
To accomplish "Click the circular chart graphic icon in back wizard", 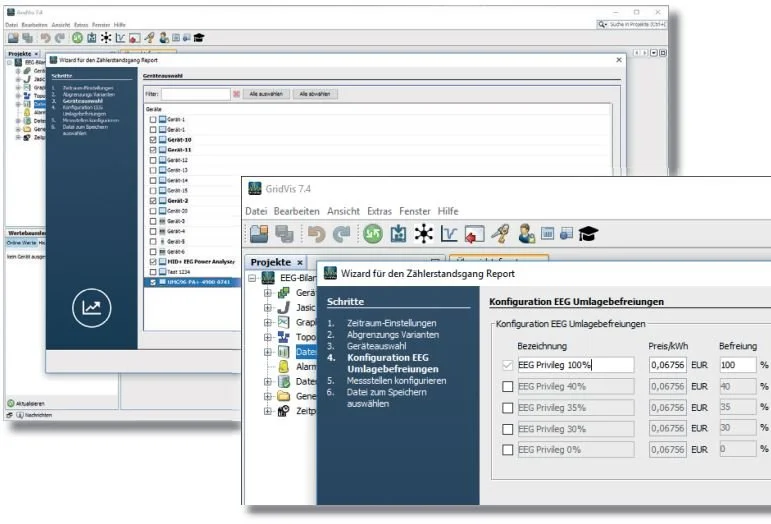I will (91, 308).
